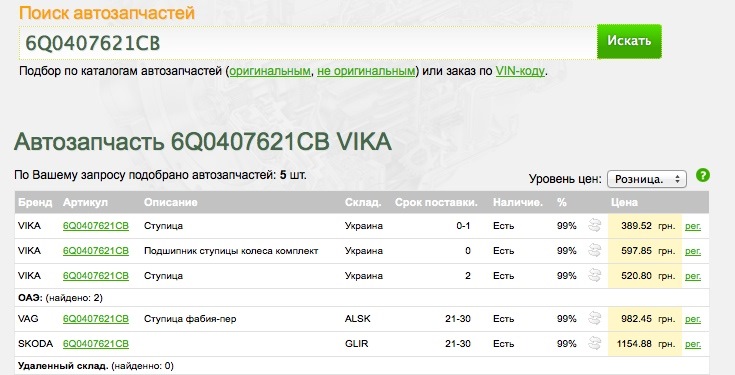Select the price 389.52 грн. cell

tap(645, 226)
